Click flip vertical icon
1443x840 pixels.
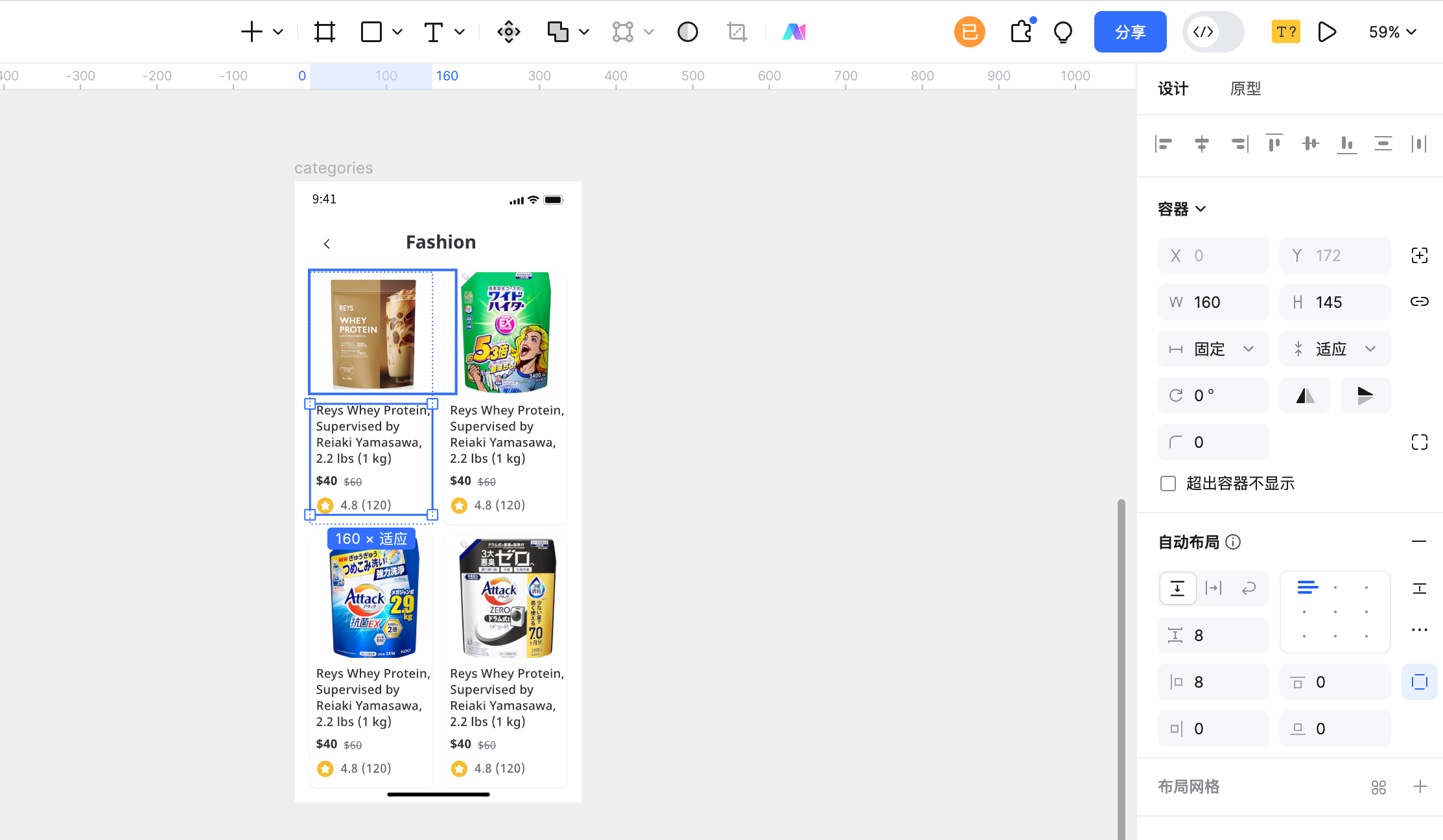(x=1365, y=395)
